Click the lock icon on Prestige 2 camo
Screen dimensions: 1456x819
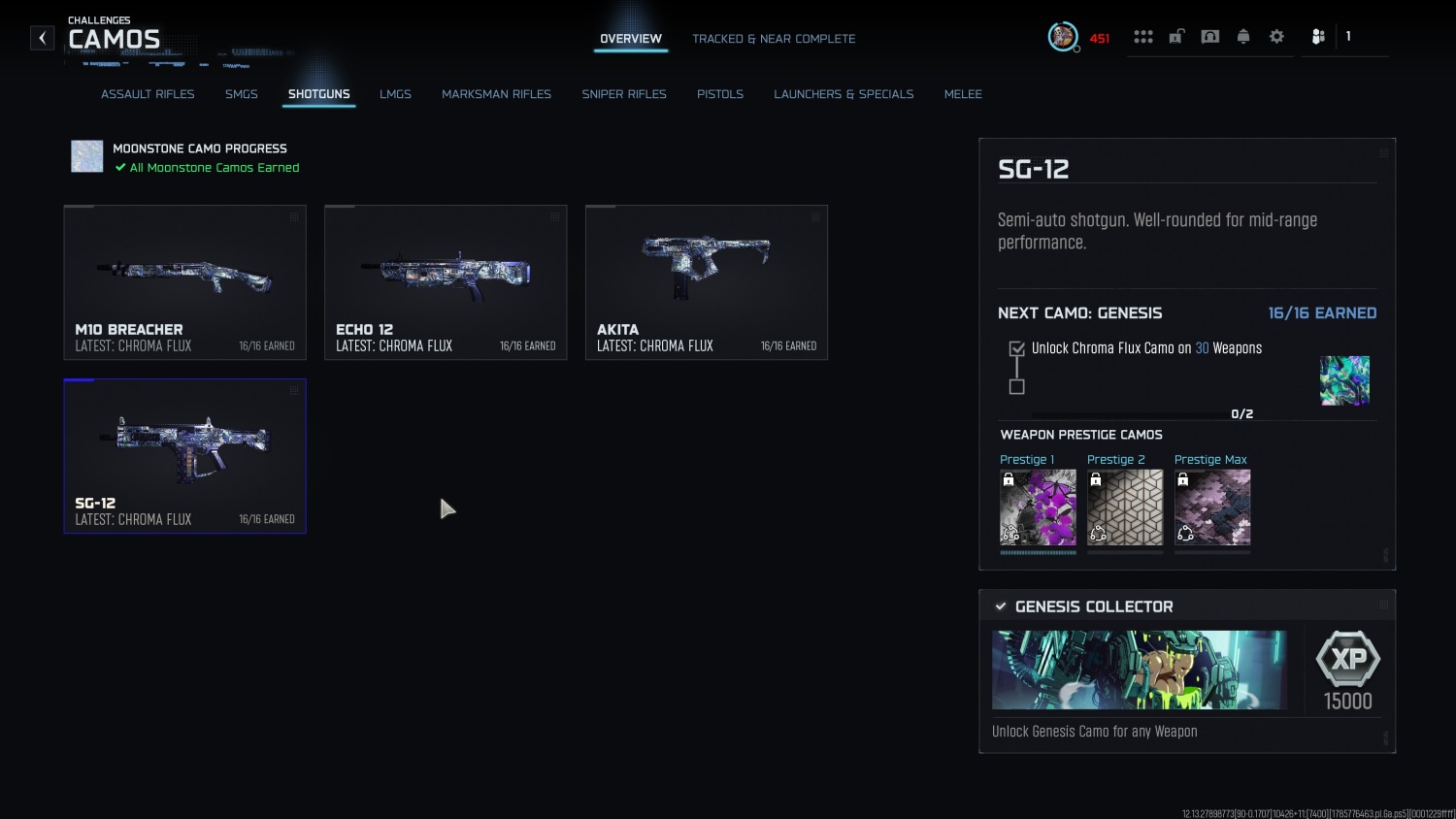pyautogui.click(x=1096, y=479)
